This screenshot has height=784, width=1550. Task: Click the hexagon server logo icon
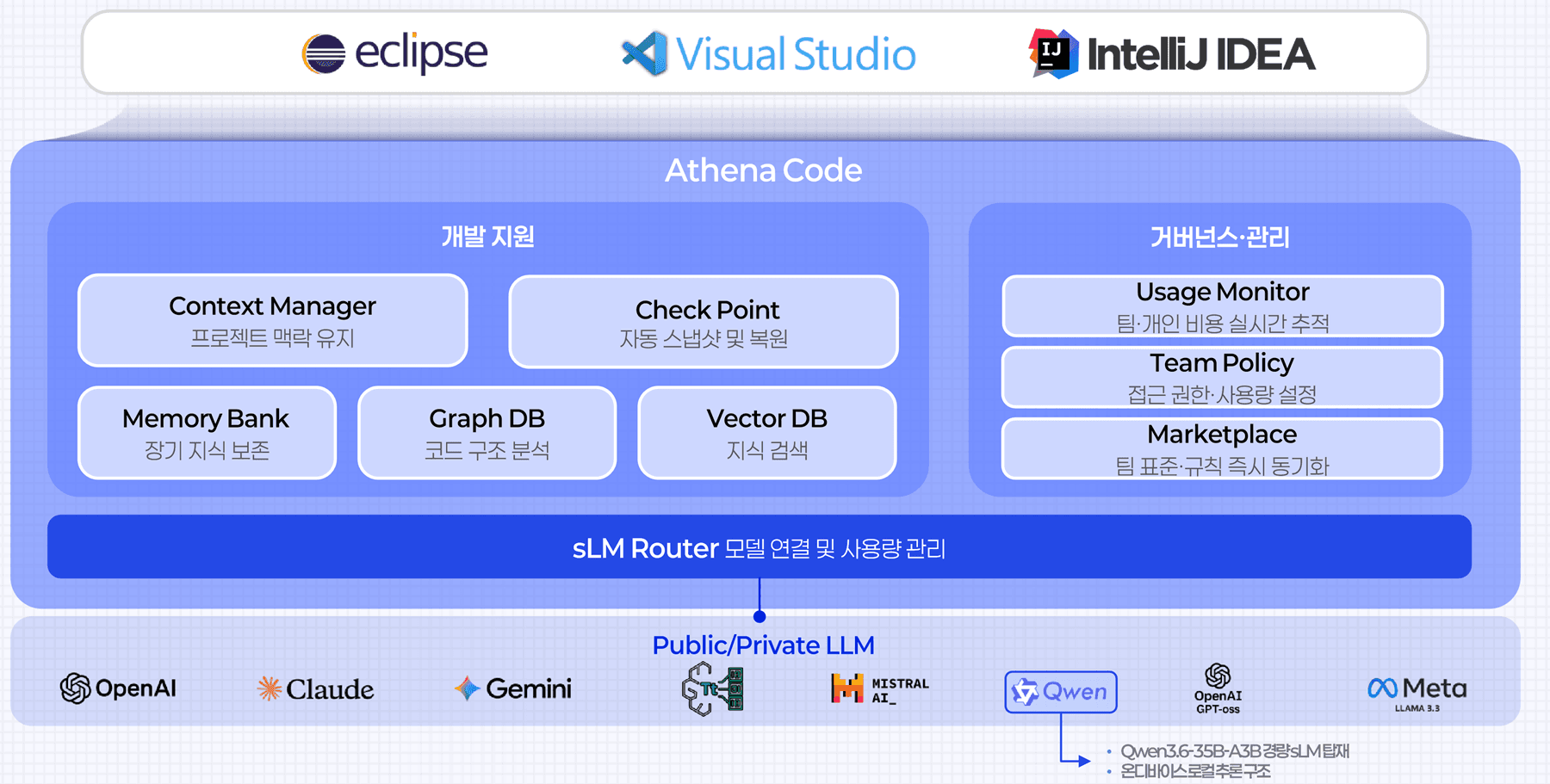[713, 688]
